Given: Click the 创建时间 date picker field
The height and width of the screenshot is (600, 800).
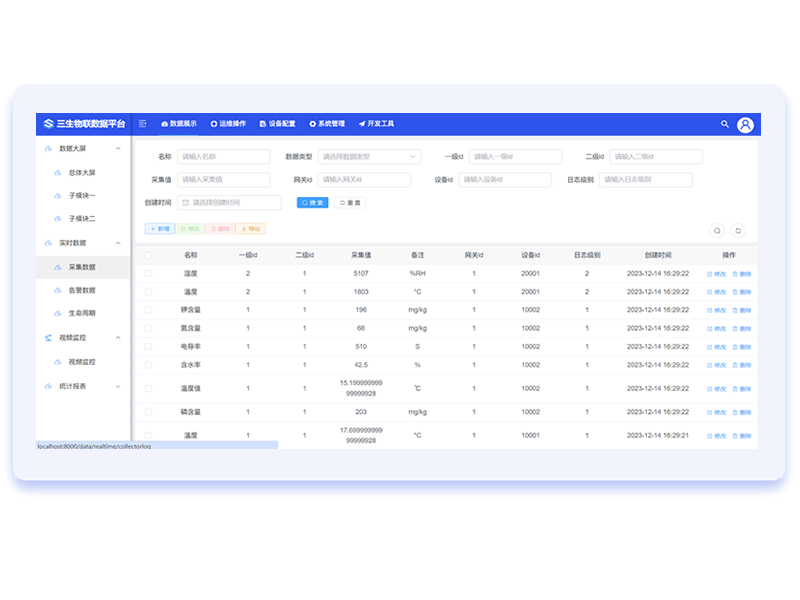Looking at the screenshot, I should point(229,203).
